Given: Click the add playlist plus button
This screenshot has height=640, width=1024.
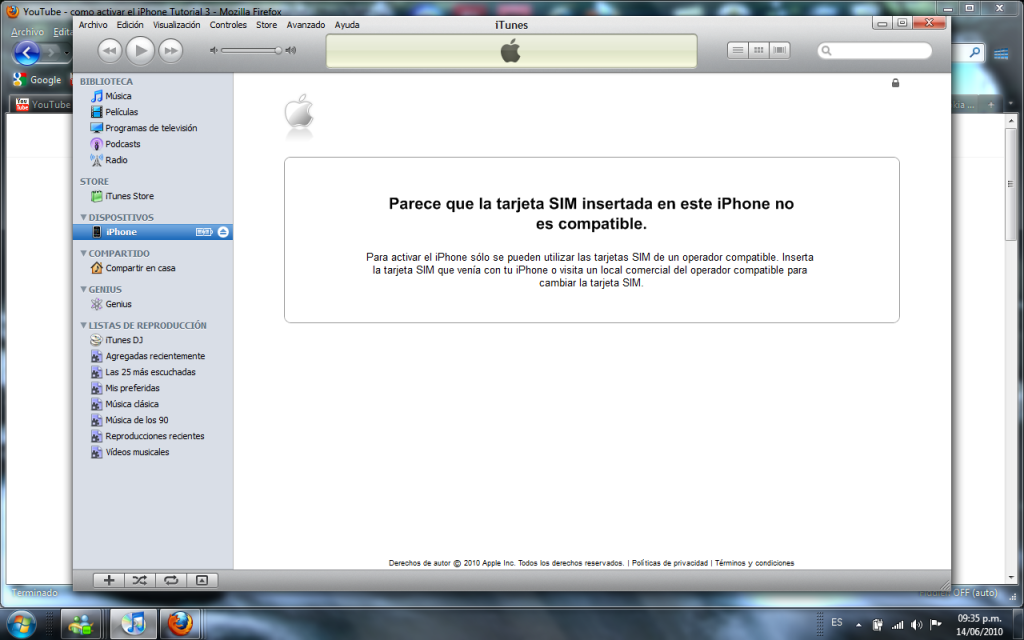Looking at the screenshot, I should click(109, 580).
